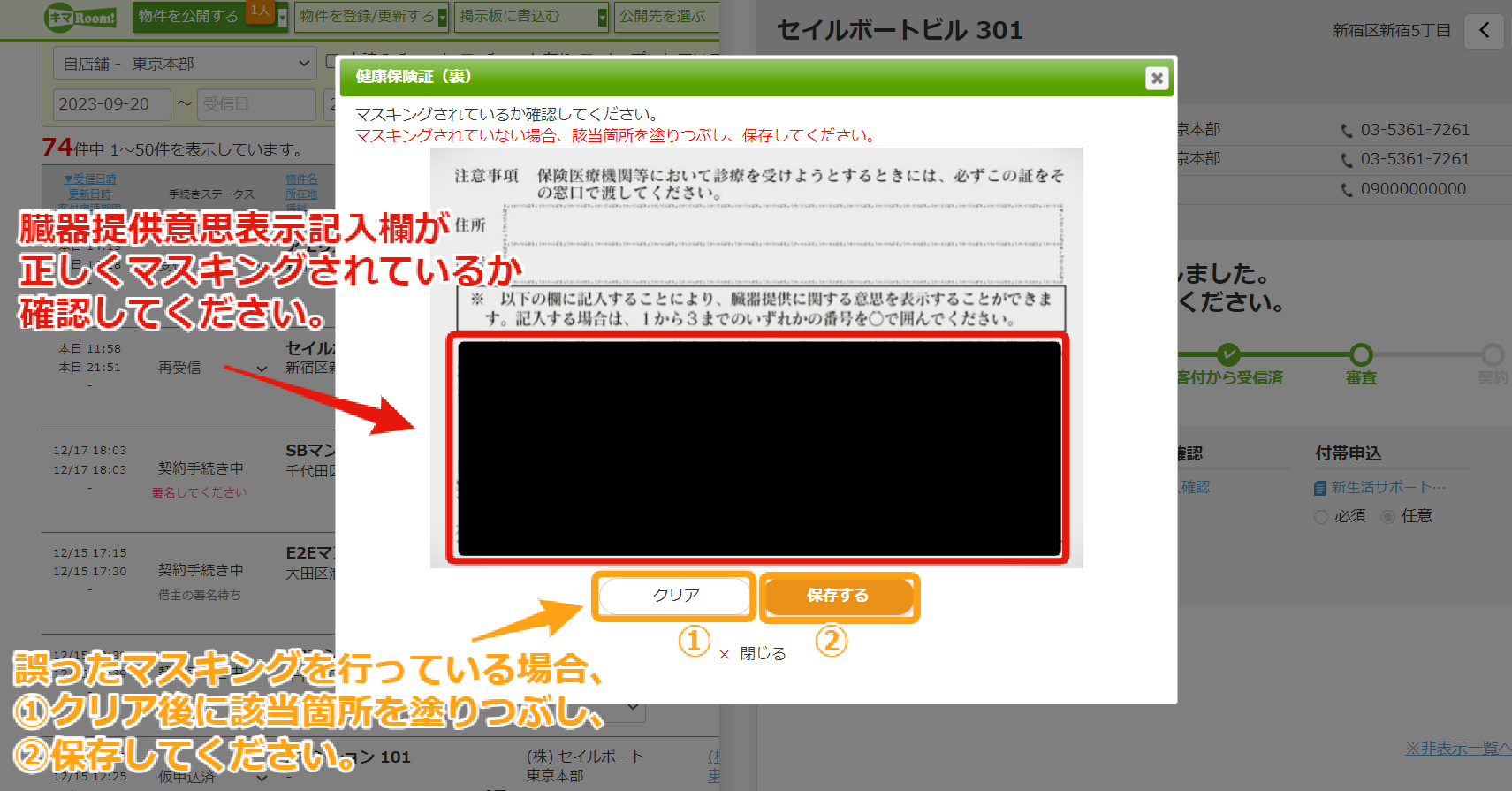The height and width of the screenshot is (791, 1512).
Task: Open the 自店舗 - 東京本部 store dropdown
Action: point(185,64)
